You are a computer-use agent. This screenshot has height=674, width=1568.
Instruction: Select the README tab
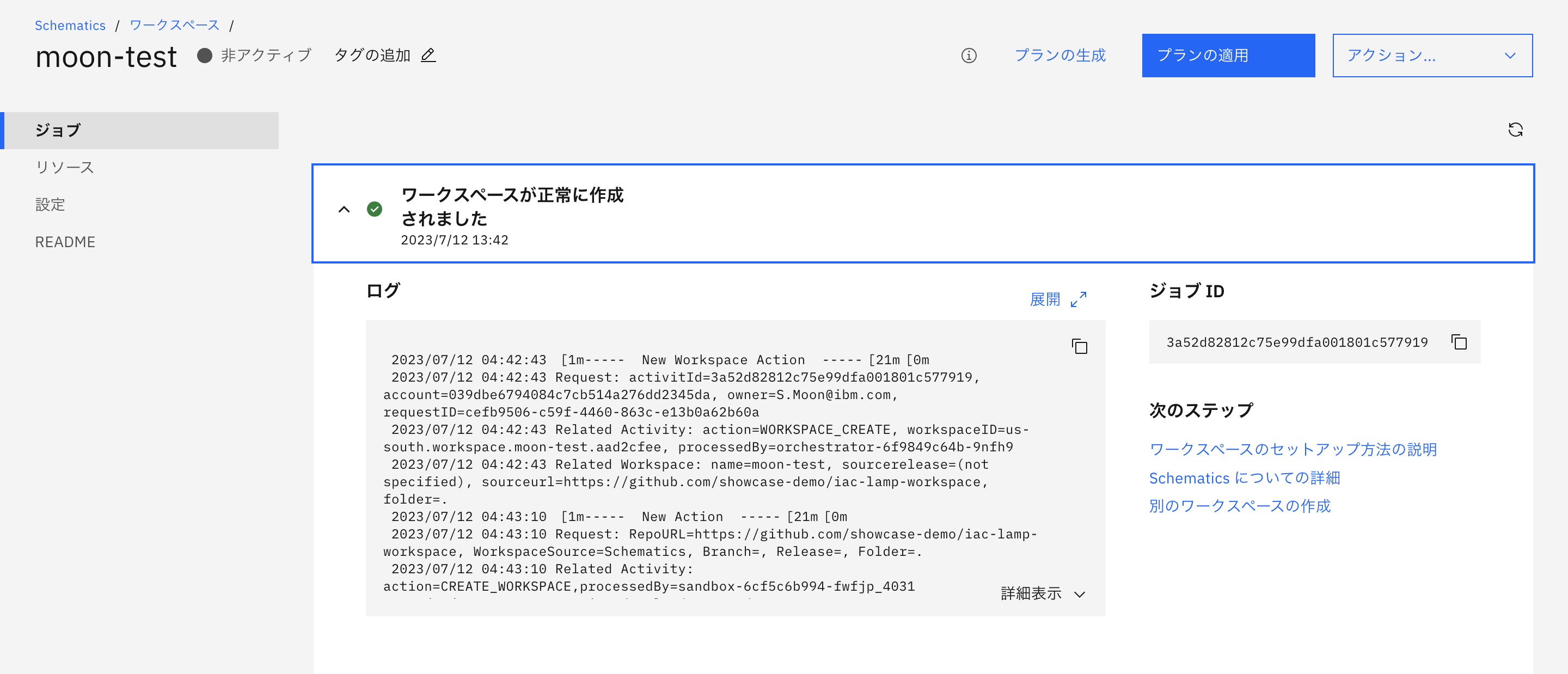(65, 242)
